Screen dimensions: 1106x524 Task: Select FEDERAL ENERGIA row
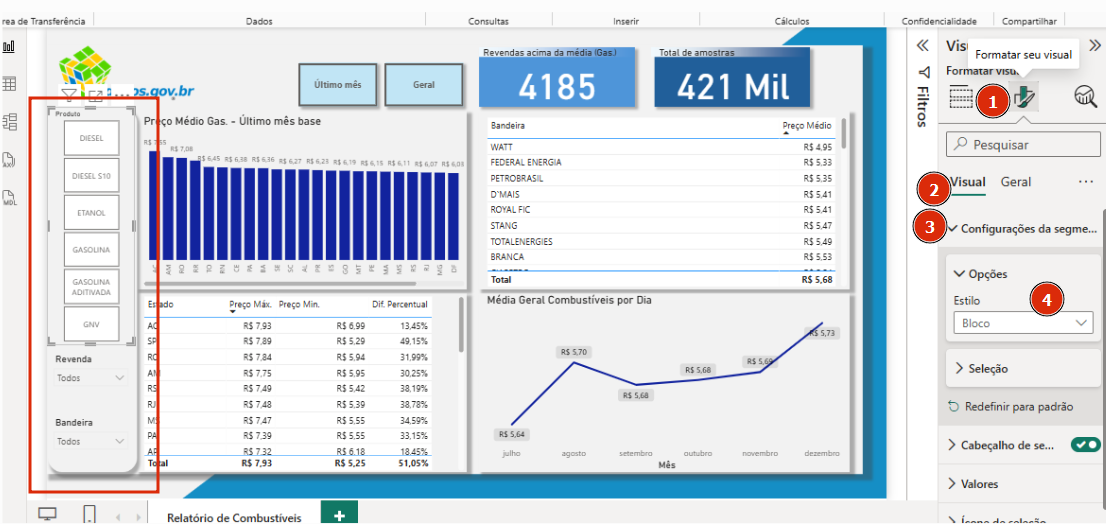click(661, 163)
